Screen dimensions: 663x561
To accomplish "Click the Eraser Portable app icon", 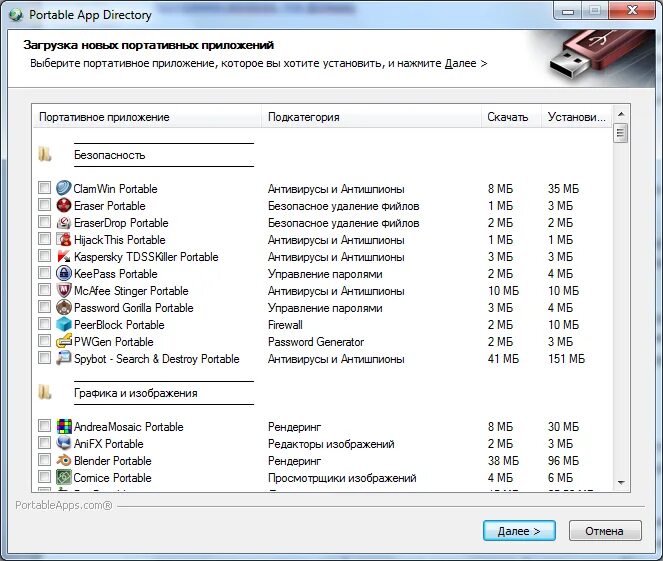I will pyautogui.click(x=64, y=205).
